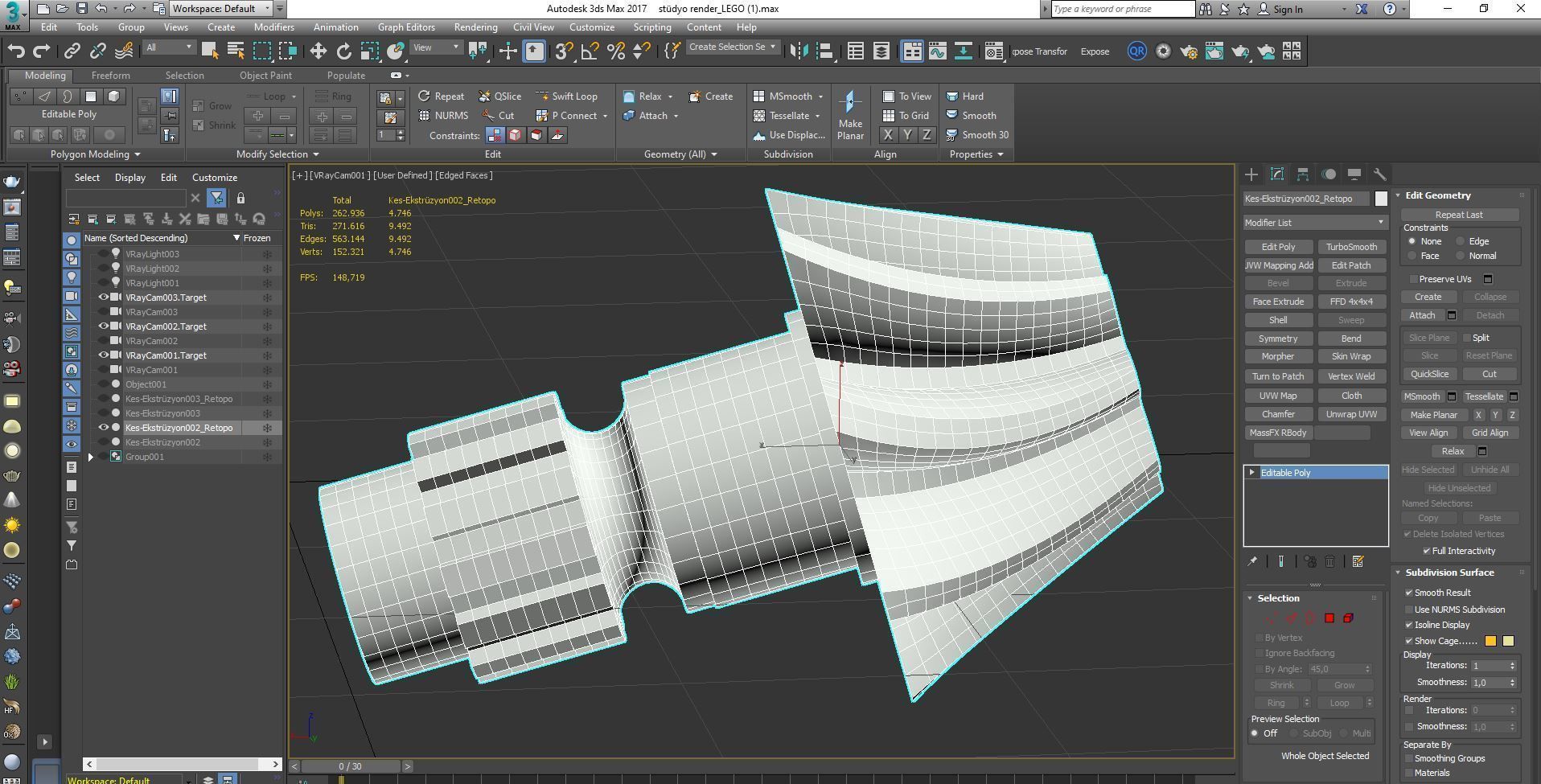Click the Swift Loop tool
Viewport: 1541px width, 784px height.
coord(566,96)
